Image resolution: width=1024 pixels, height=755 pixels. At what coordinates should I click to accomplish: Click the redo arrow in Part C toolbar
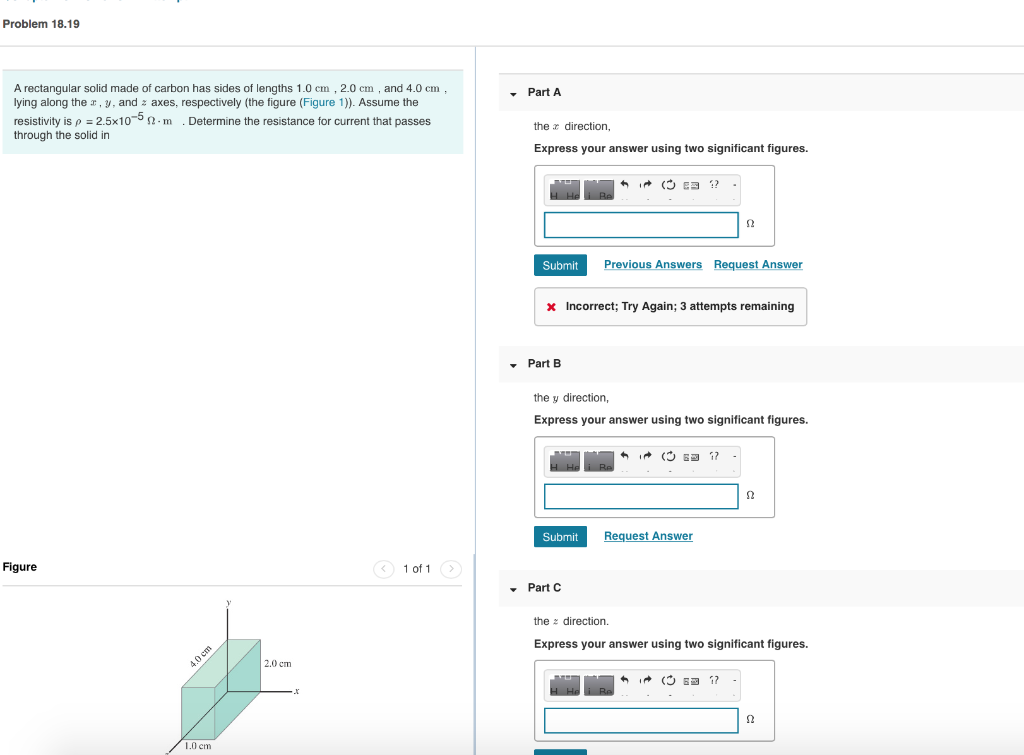coord(646,680)
